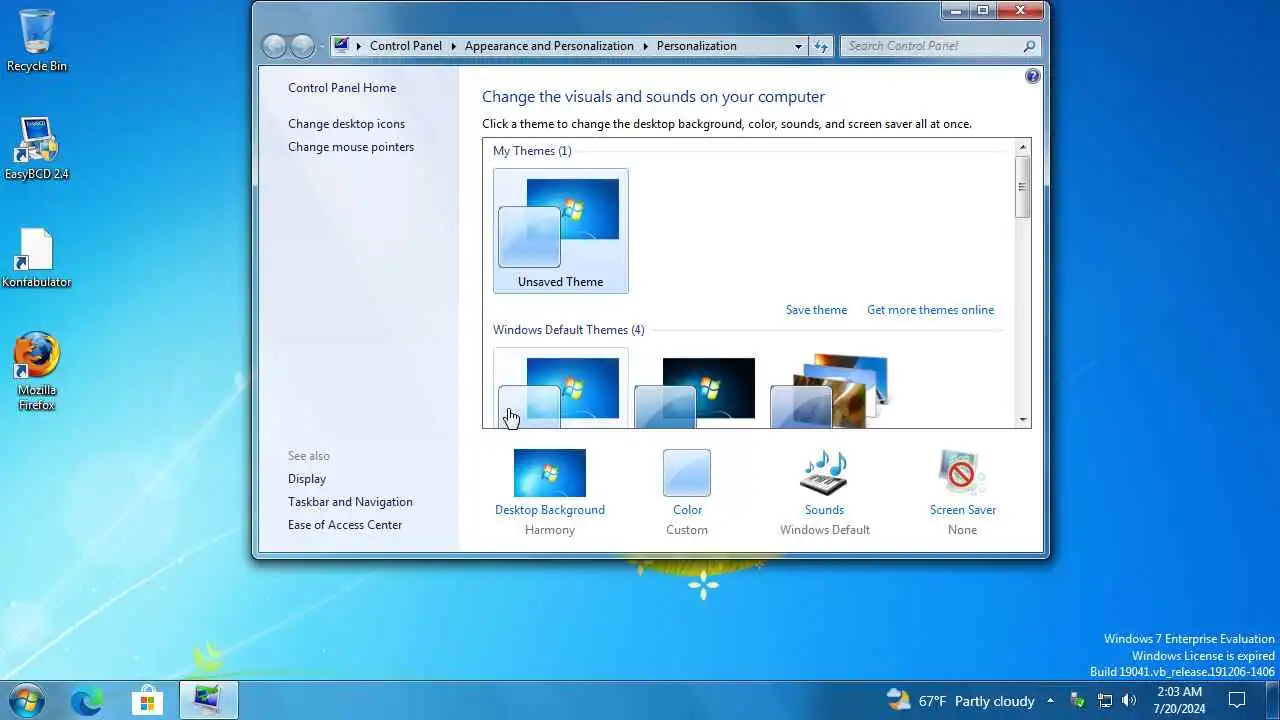Open Taskbar and Navigation link
Image resolution: width=1280 pixels, height=720 pixels.
(x=350, y=502)
